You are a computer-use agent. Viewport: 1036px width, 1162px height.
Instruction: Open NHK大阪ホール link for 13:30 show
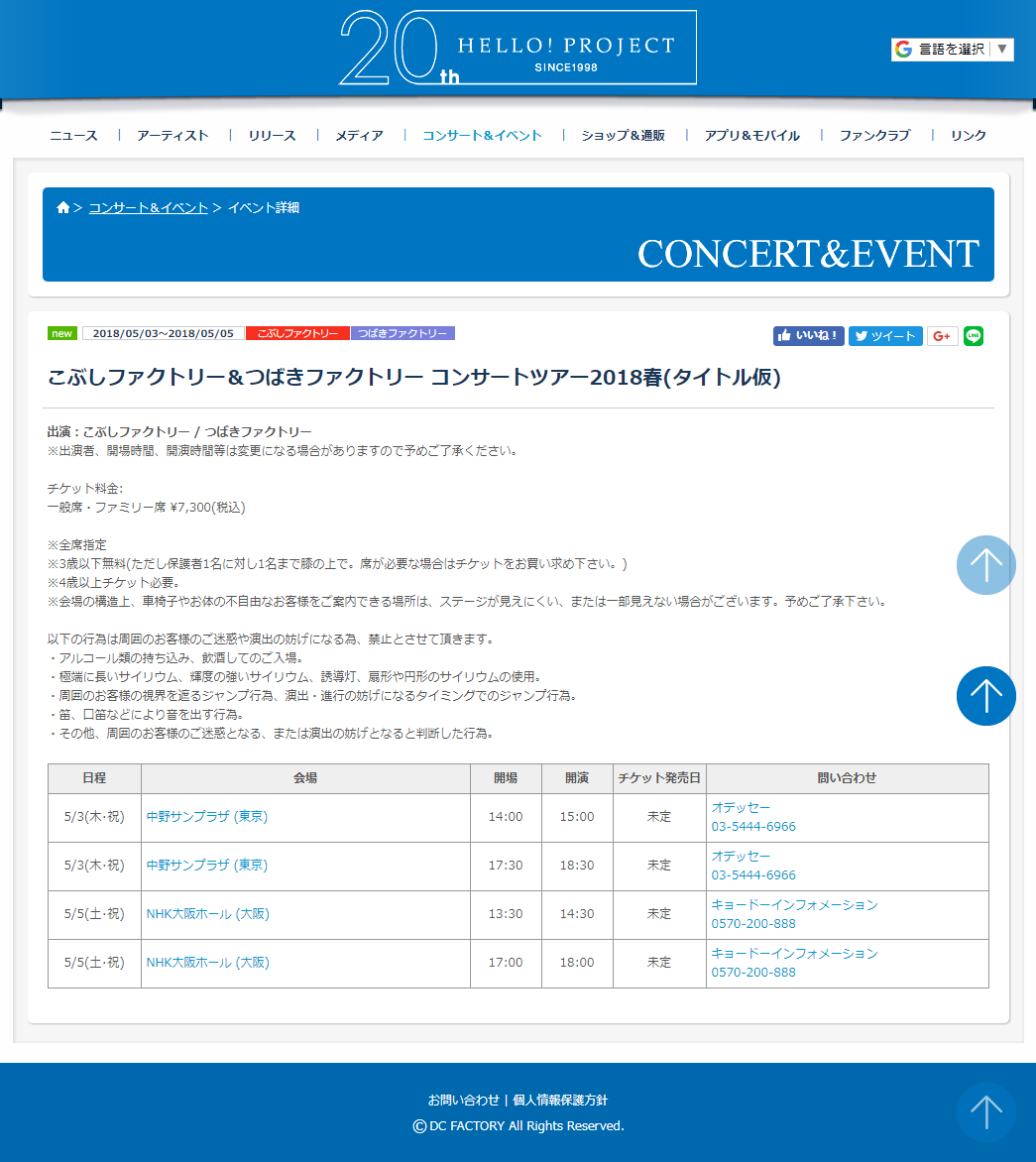207,914
